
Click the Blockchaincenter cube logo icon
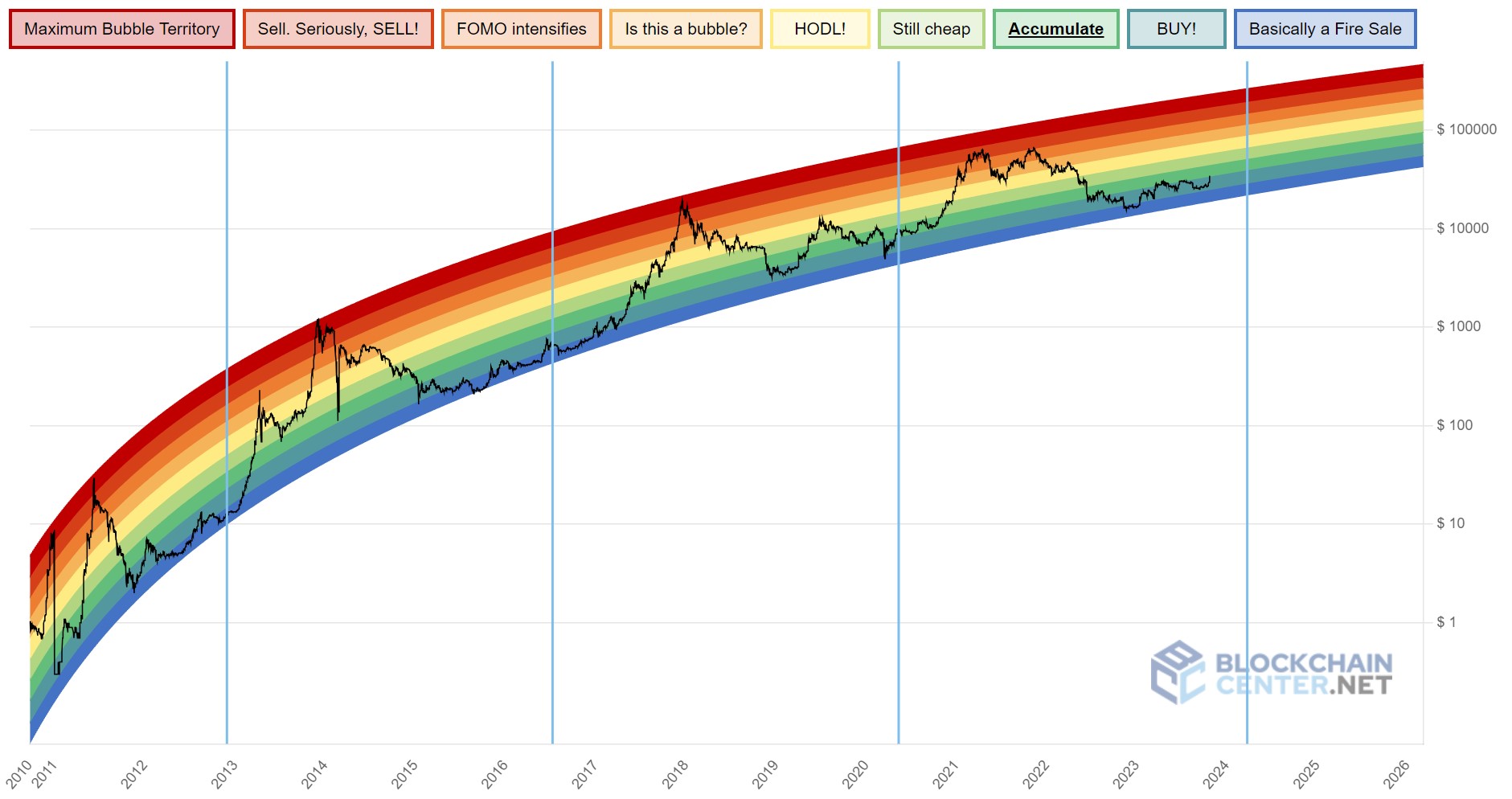pyautogui.click(x=1178, y=672)
